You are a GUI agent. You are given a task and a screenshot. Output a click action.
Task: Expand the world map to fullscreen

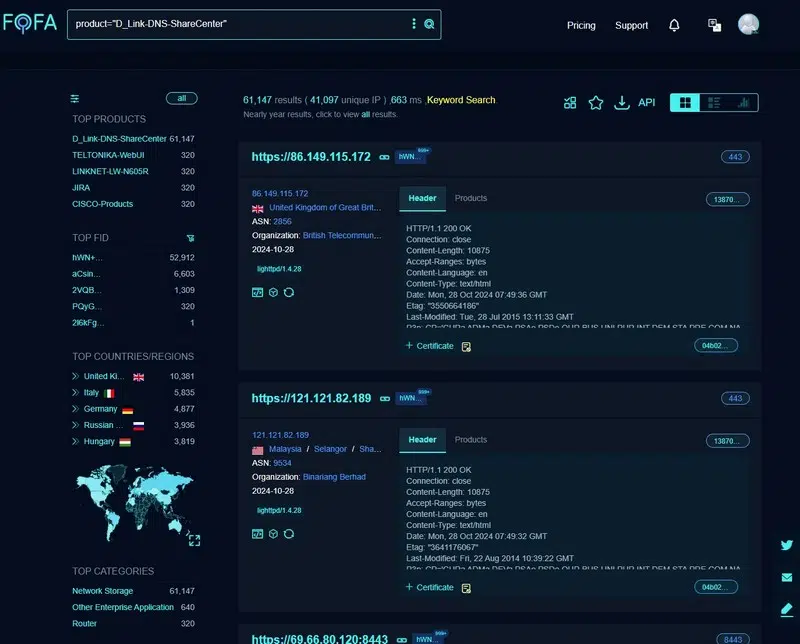194,540
